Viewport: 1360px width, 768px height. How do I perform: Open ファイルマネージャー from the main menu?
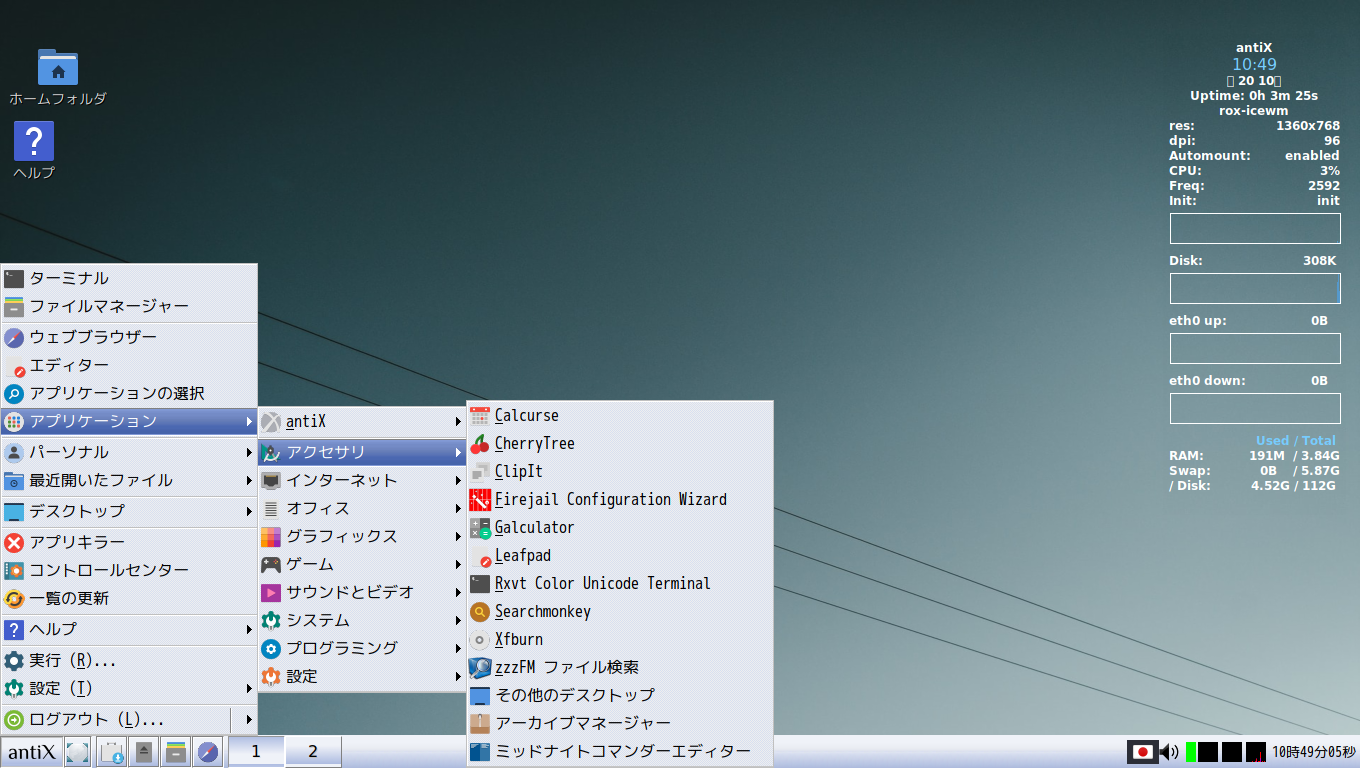[129, 306]
